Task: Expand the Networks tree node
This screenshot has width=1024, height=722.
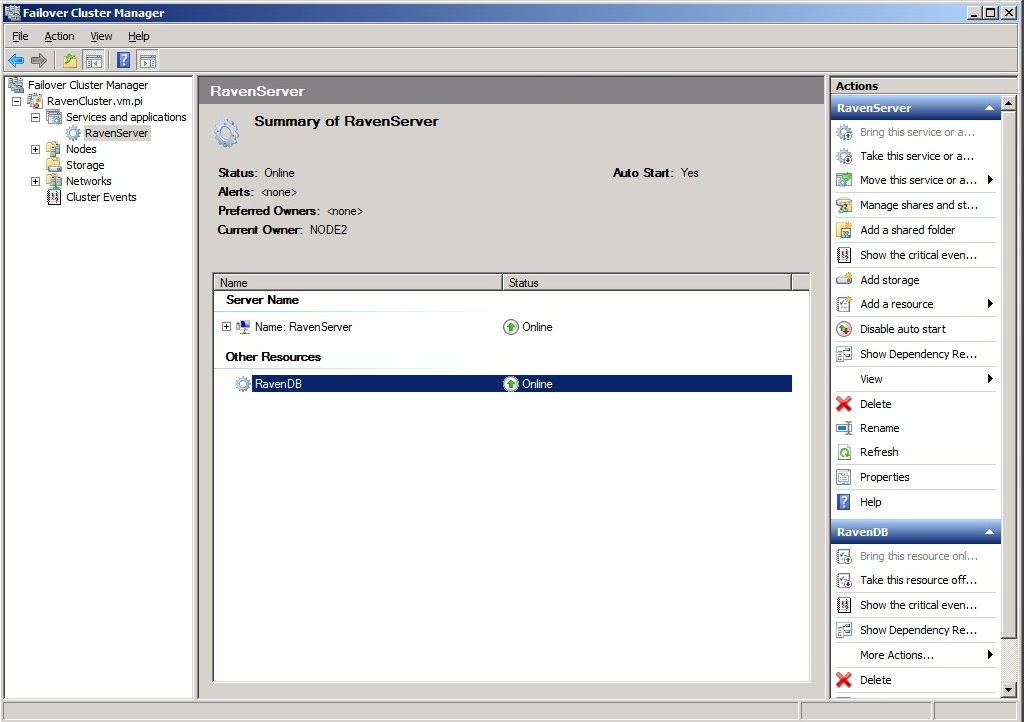Action: click(35, 181)
